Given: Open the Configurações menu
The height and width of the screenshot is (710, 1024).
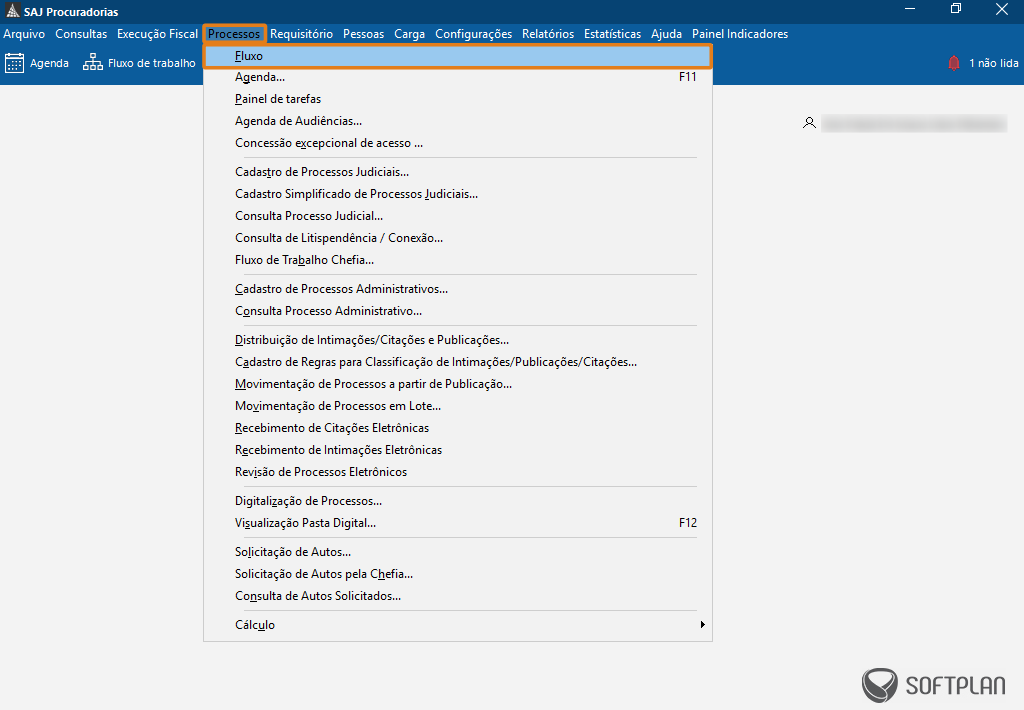Looking at the screenshot, I should coord(473,33).
